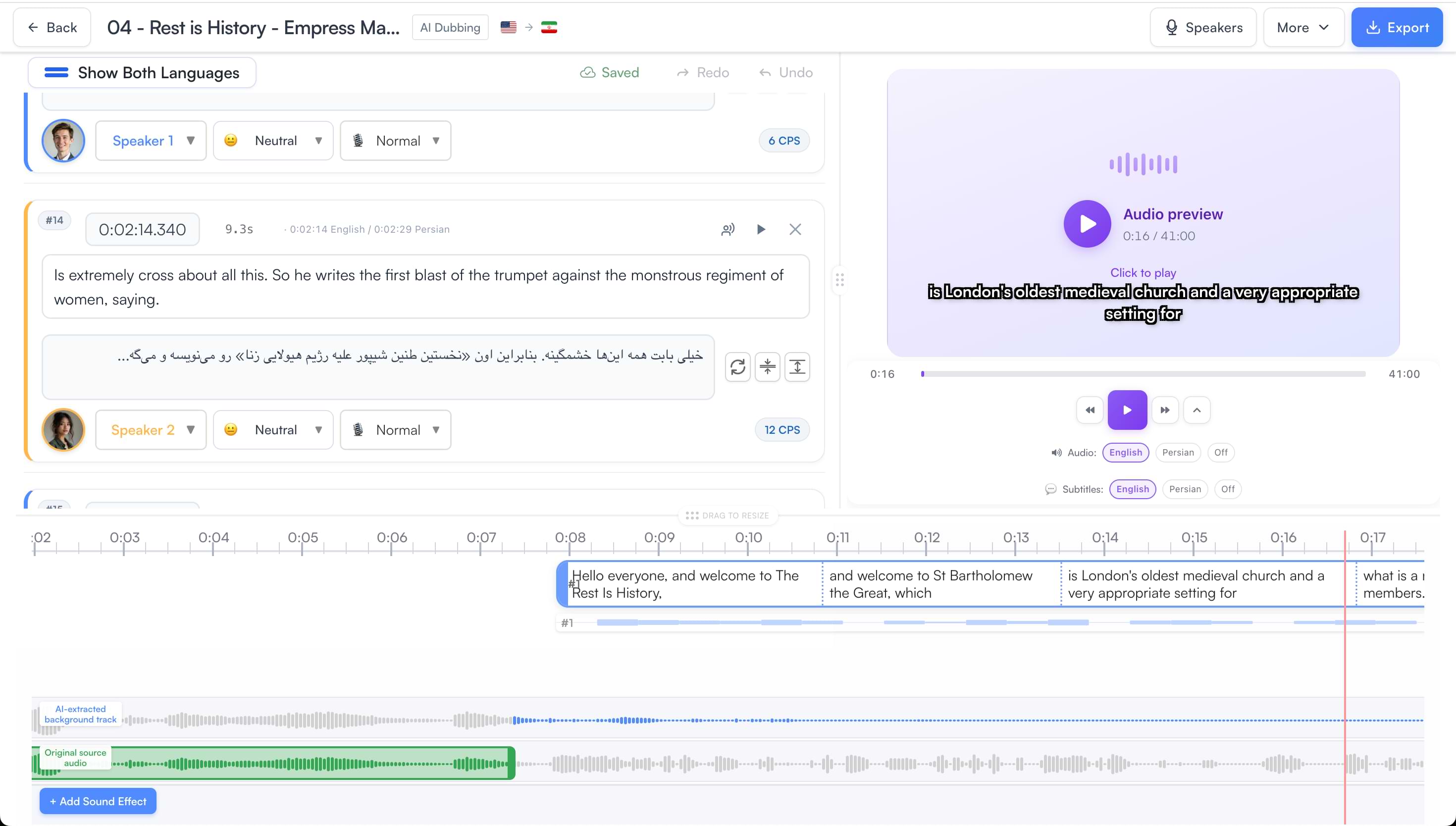The width and height of the screenshot is (1456, 826).
Task: Click the Redo button
Action: pyautogui.click(x=703, y=72)
